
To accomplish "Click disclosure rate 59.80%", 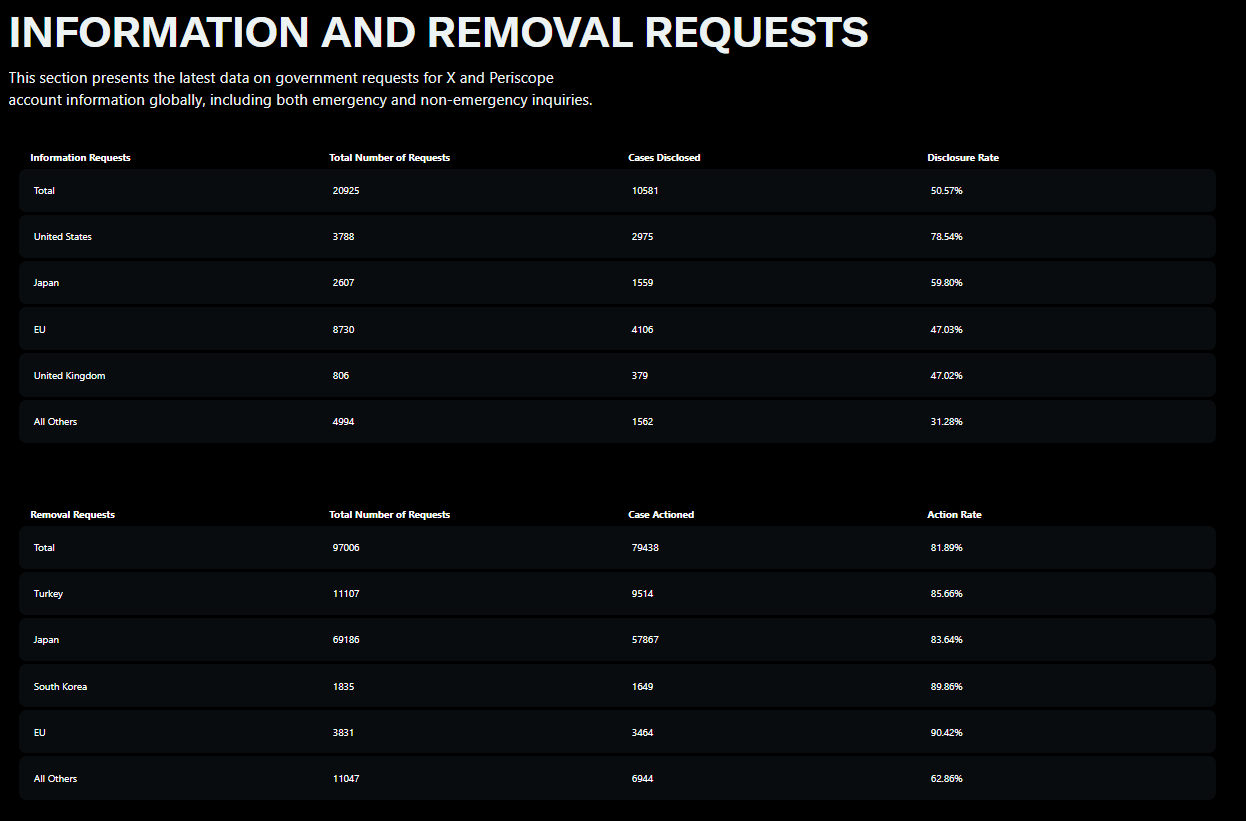I will [946, 283].
